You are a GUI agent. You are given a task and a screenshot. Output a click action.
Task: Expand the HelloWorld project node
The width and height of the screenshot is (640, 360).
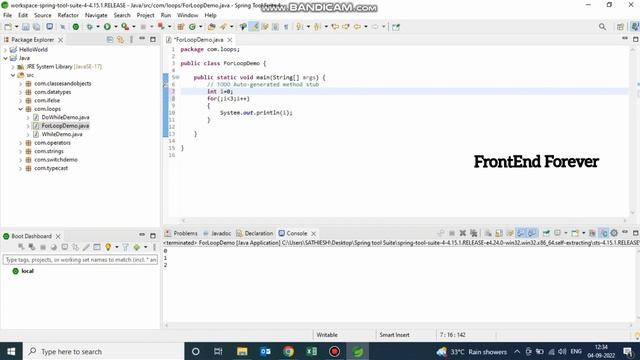point(5,50)
